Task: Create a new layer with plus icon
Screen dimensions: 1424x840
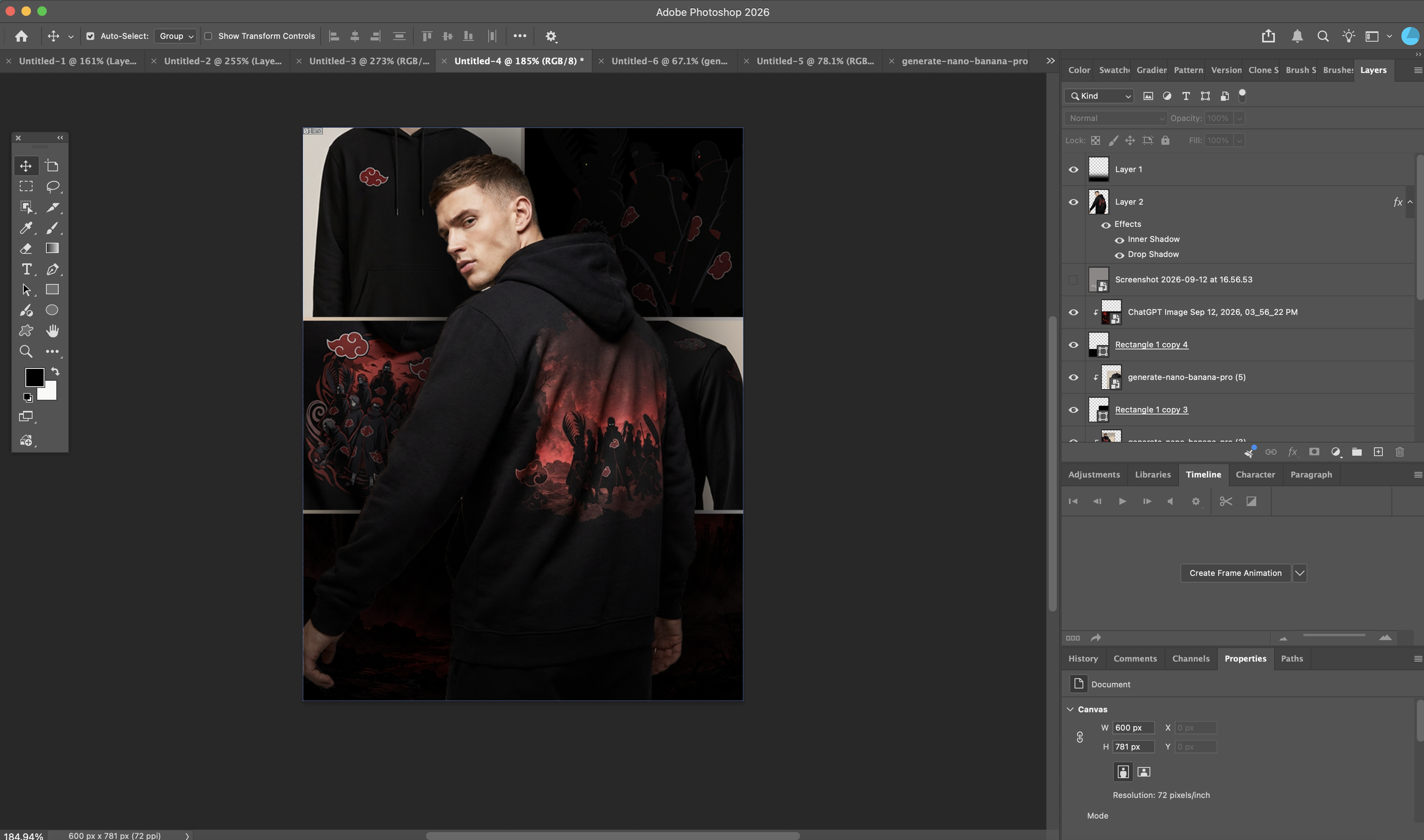Action: pos(1378,452)
